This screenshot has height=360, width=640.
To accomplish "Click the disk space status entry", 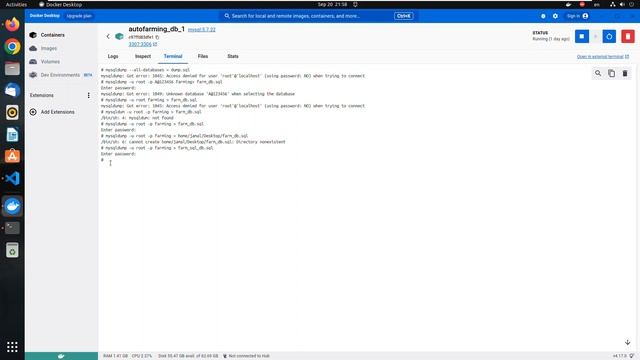I will [188, 356].
